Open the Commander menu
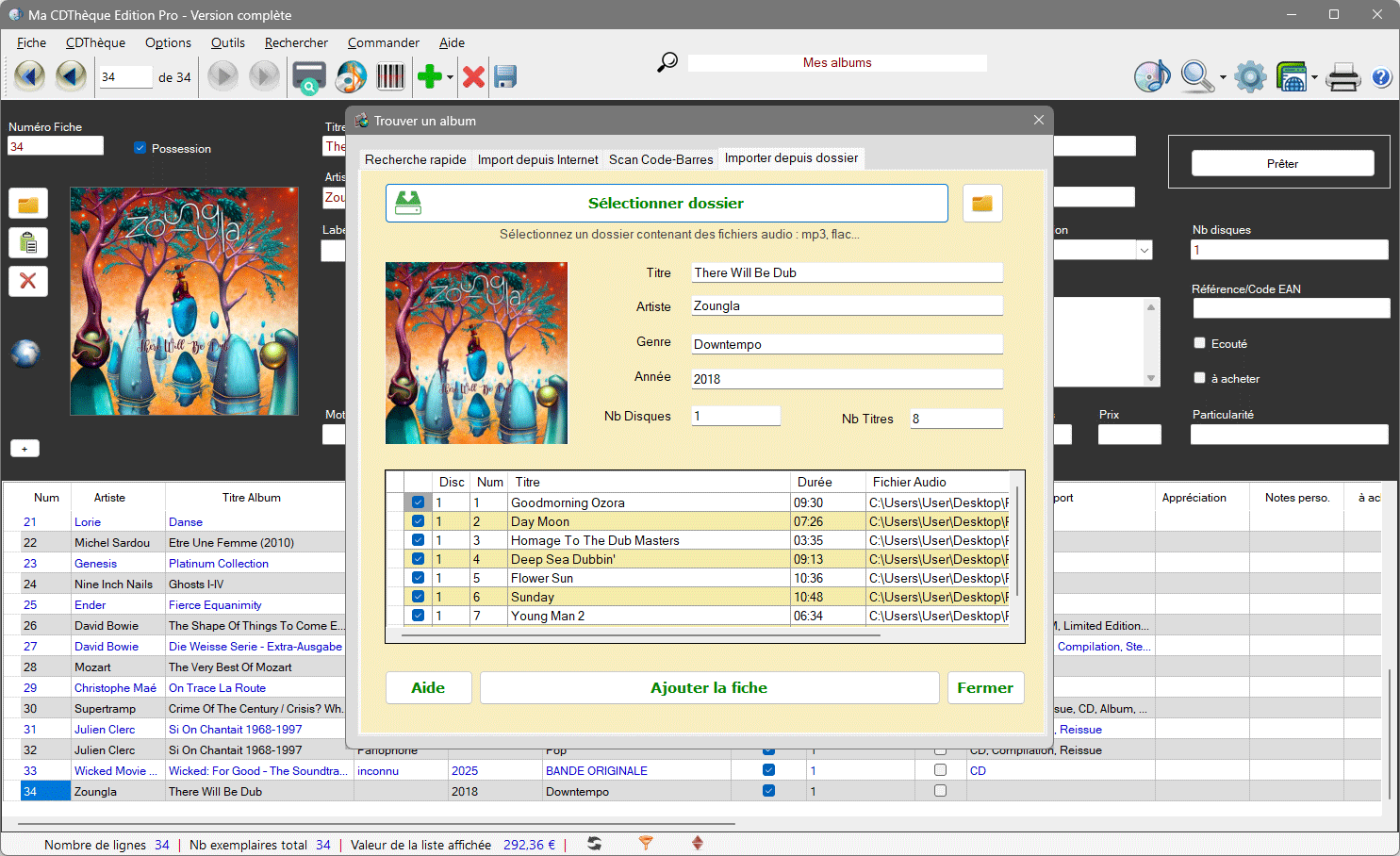1400x856 pixels. (x=383, y=42)
